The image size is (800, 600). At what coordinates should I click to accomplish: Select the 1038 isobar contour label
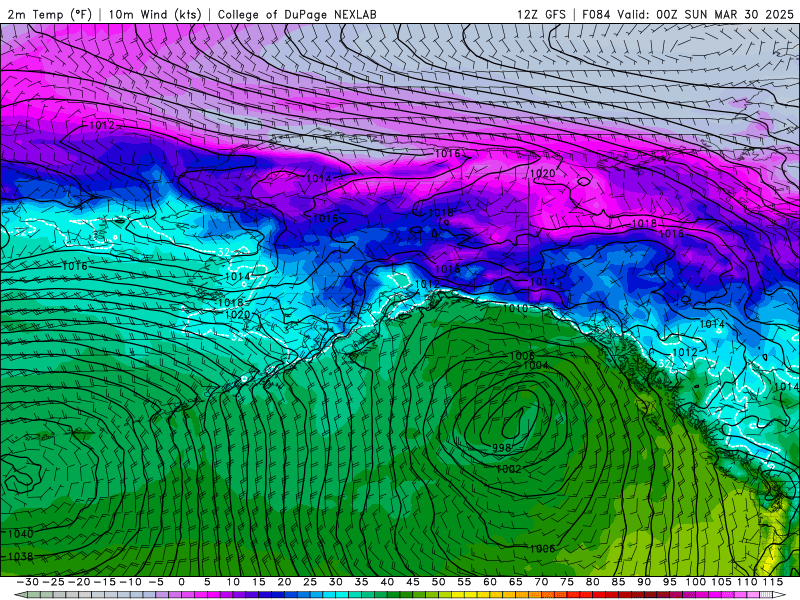(x=21, y=556)
